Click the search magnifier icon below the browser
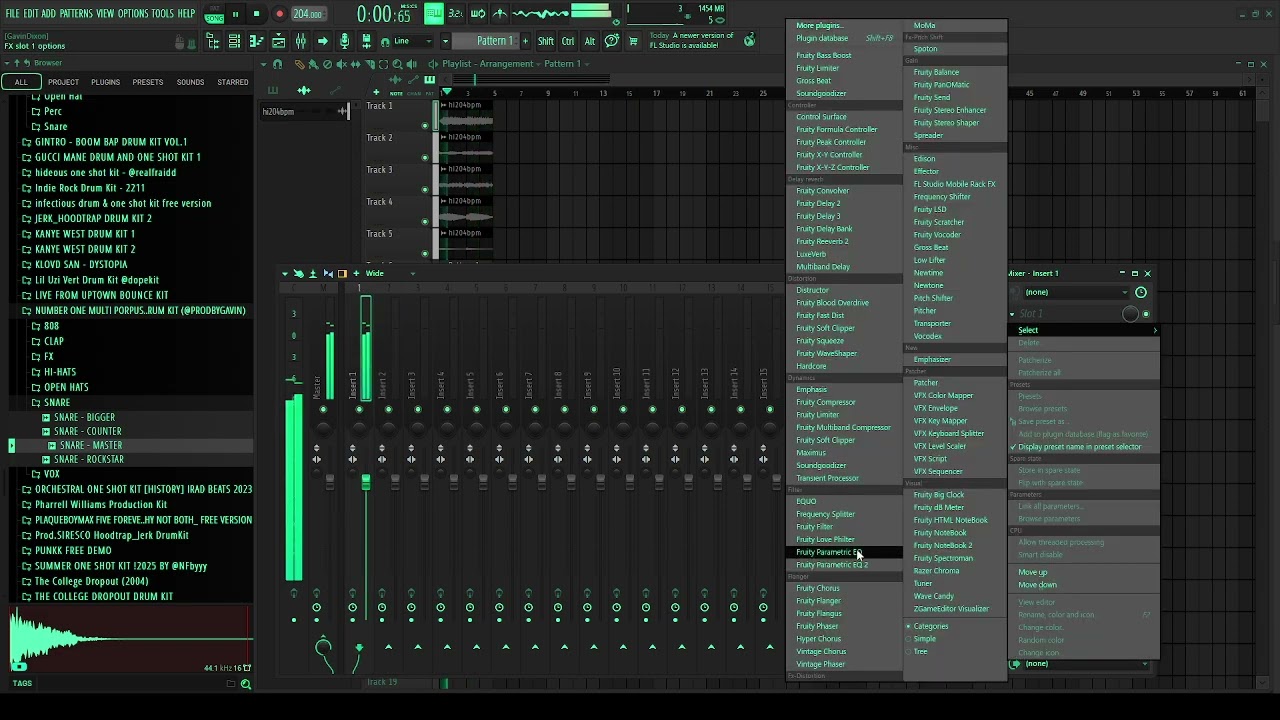 click(x=246, y=684)
